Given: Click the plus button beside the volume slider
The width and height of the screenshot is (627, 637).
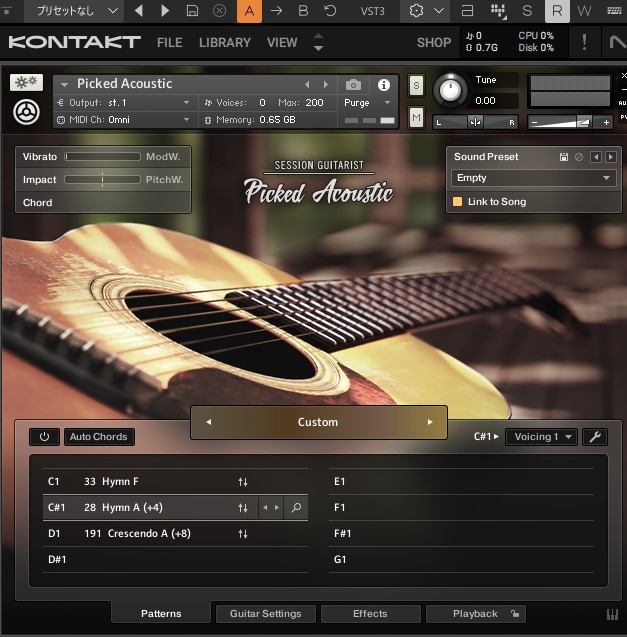Looking at the screenshot, I should point(606,122).
